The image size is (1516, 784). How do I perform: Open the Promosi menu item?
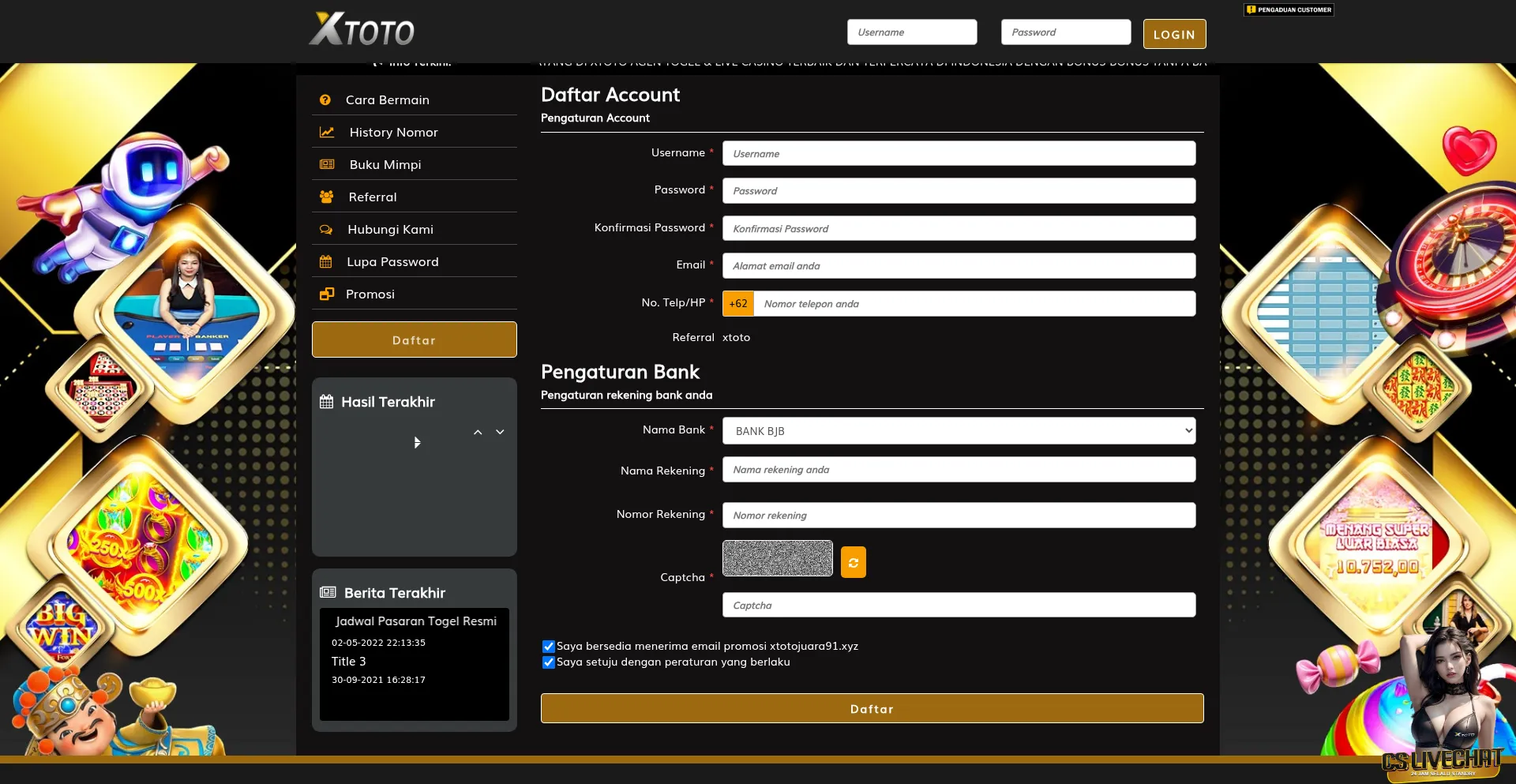pos(370,294)
